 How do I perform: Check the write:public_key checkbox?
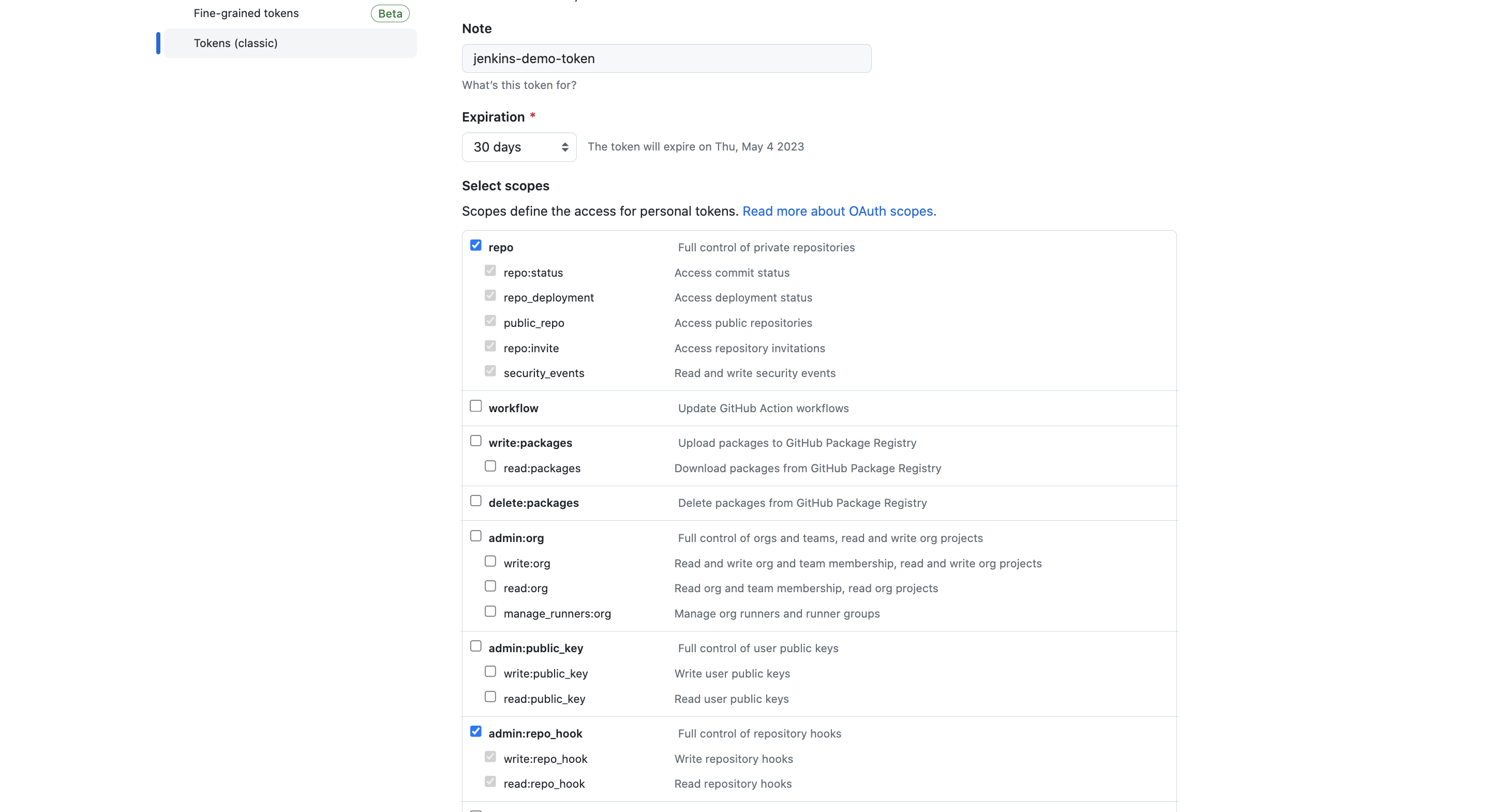(490, 671)
